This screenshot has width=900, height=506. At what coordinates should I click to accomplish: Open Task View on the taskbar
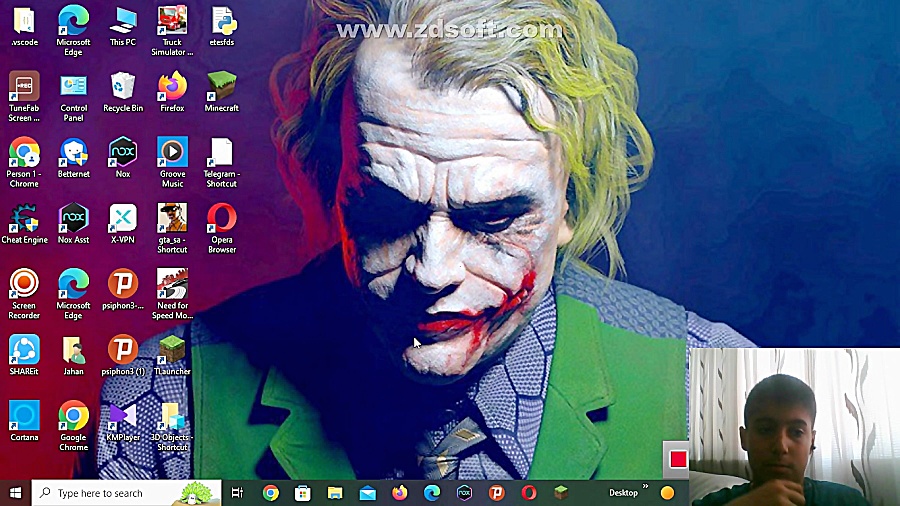point(237,493)
